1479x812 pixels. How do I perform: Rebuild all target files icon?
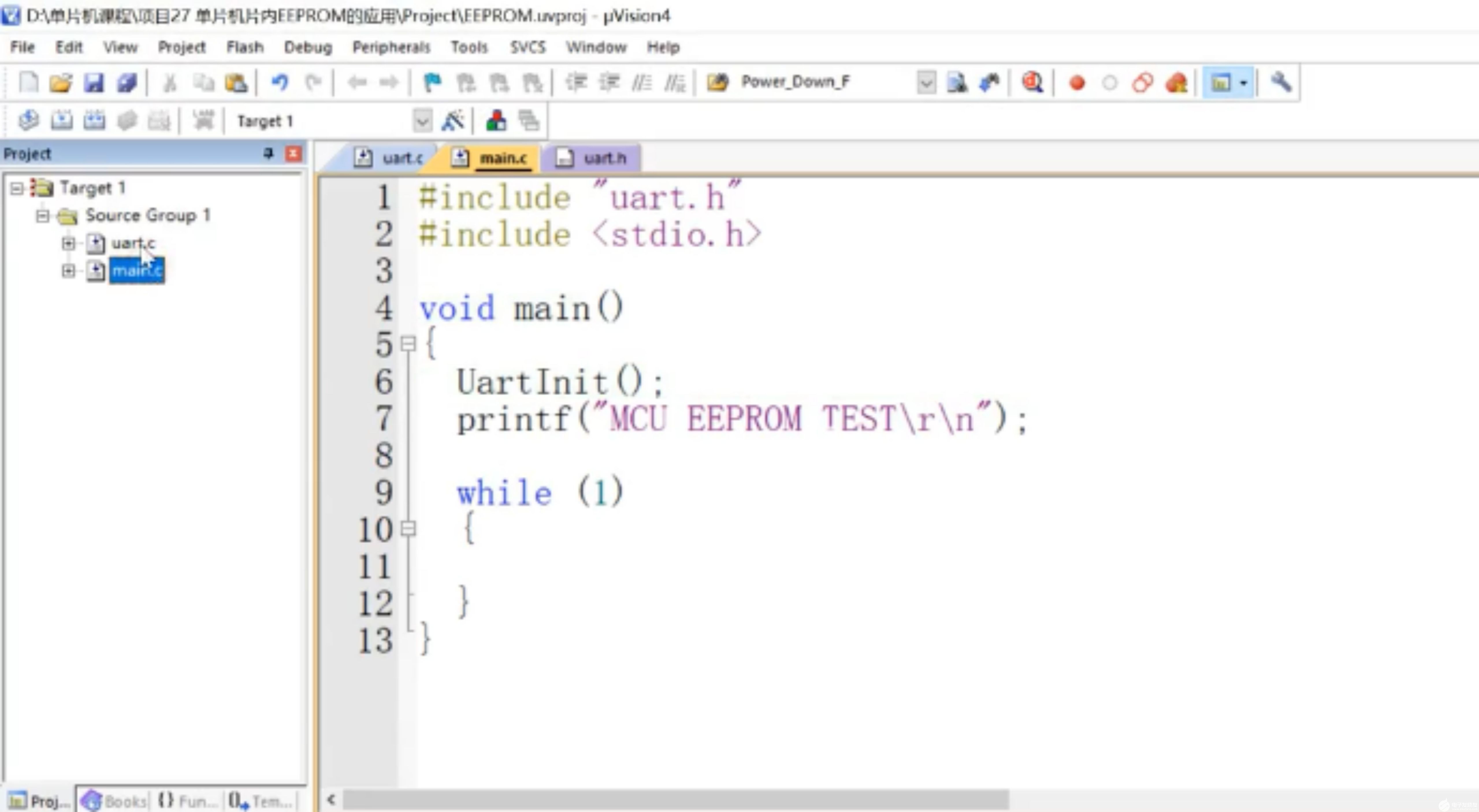tap(94, 120)
